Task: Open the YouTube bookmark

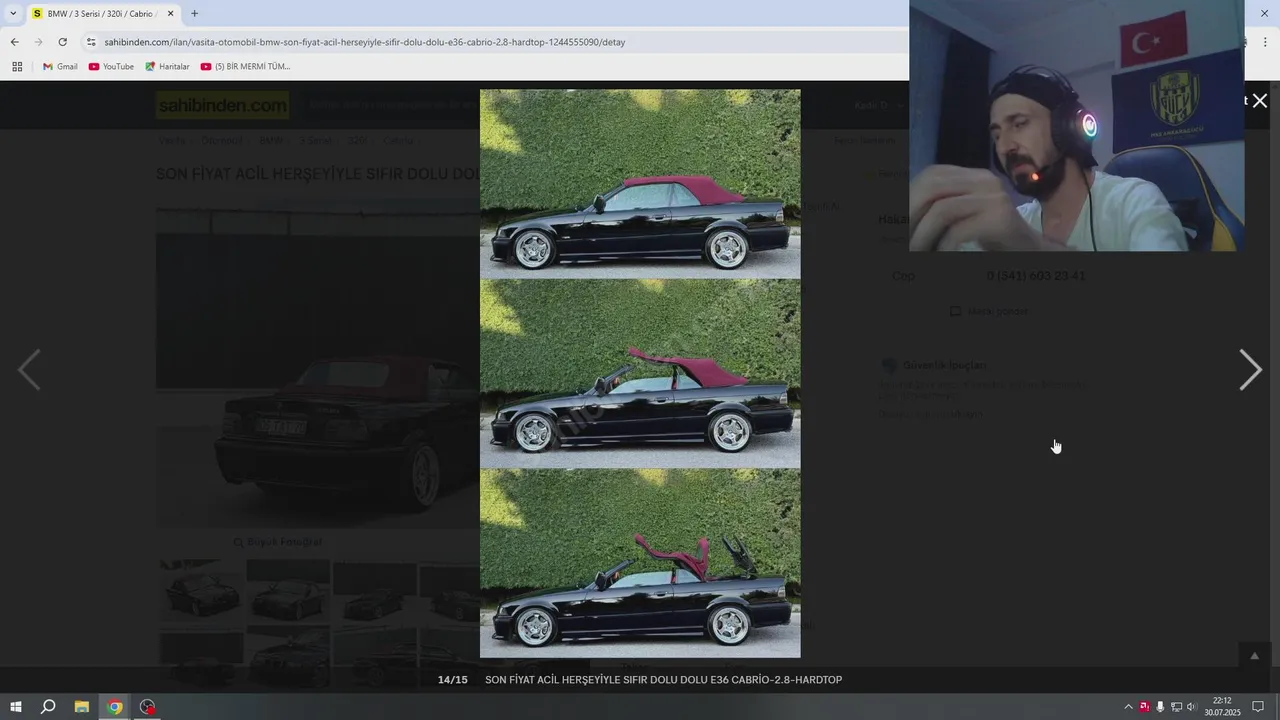Action: (111, 67)
